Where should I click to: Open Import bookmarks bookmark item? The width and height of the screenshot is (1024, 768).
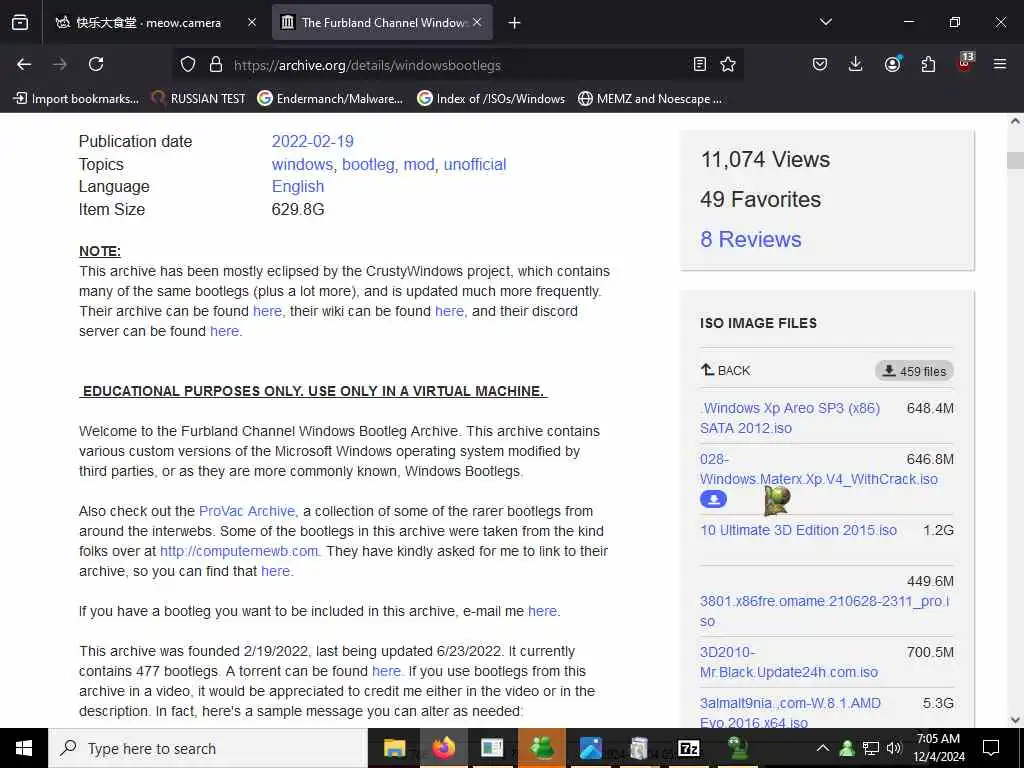76,99
